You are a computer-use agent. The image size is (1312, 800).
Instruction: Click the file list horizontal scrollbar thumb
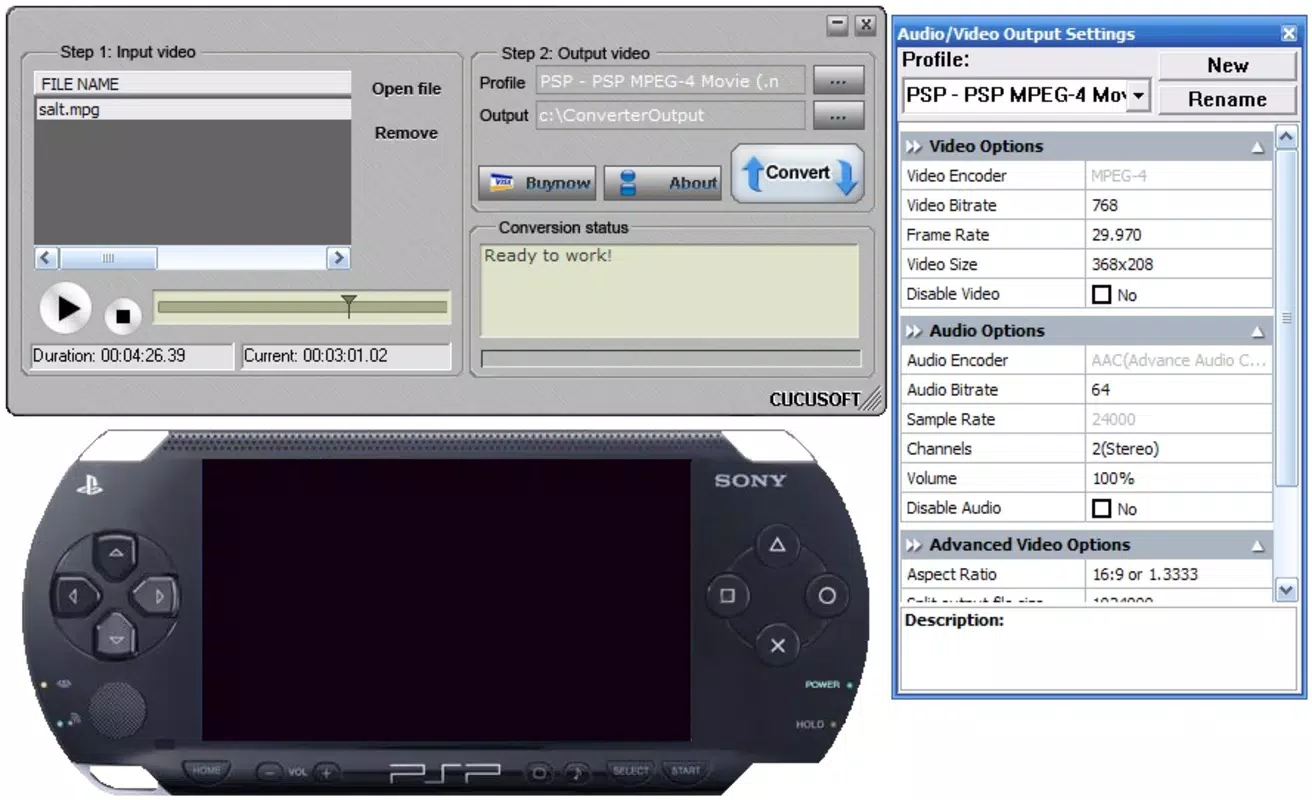tap(108, 258)
